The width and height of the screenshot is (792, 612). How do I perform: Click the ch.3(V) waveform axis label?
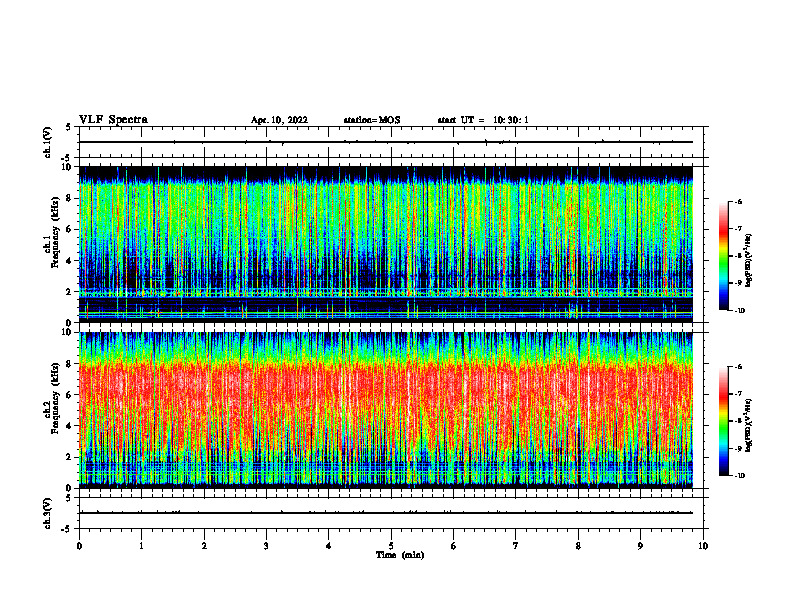[48, 514]
